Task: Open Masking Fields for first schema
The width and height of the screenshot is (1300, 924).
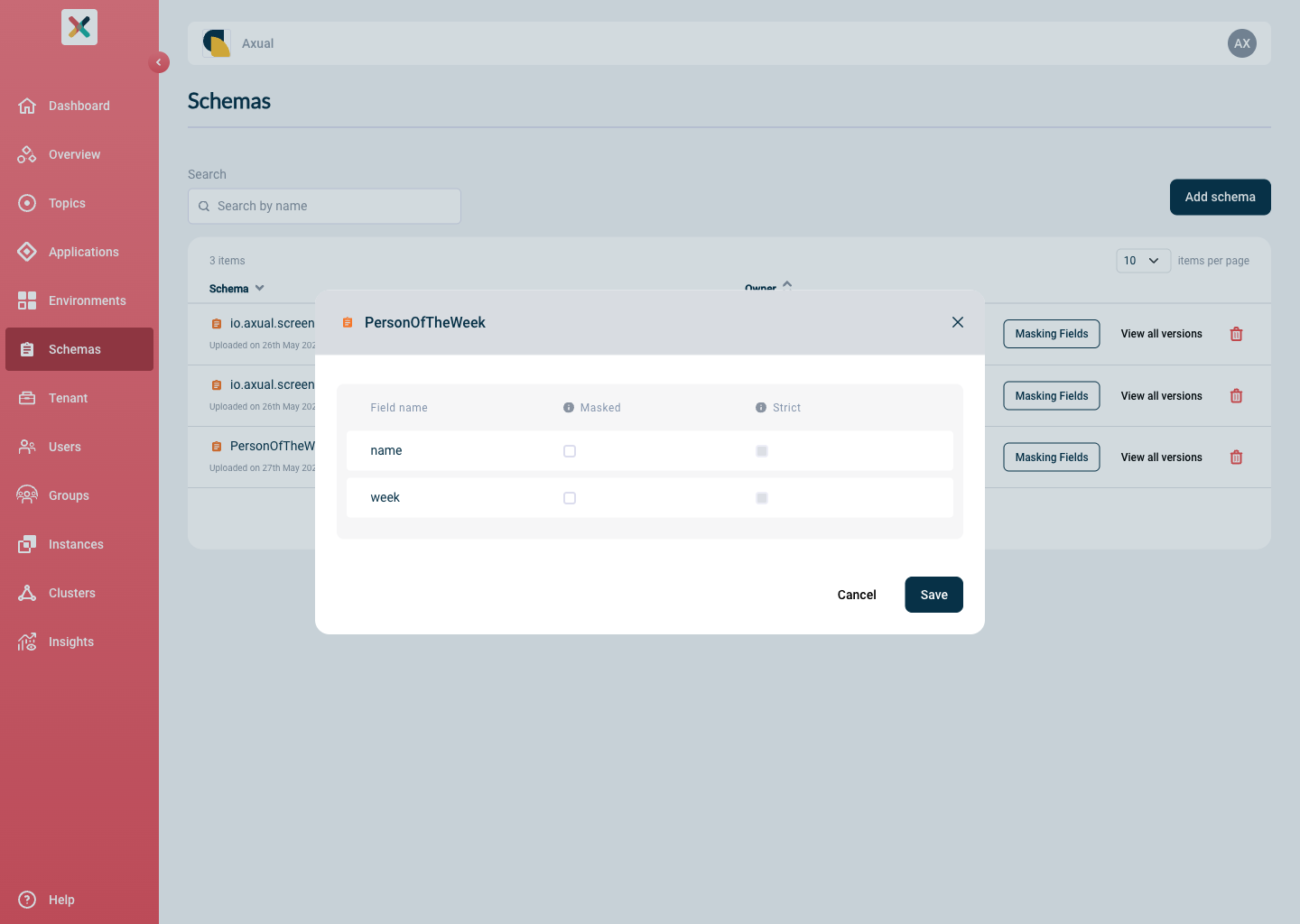Action: click(x=1052, y=334)
